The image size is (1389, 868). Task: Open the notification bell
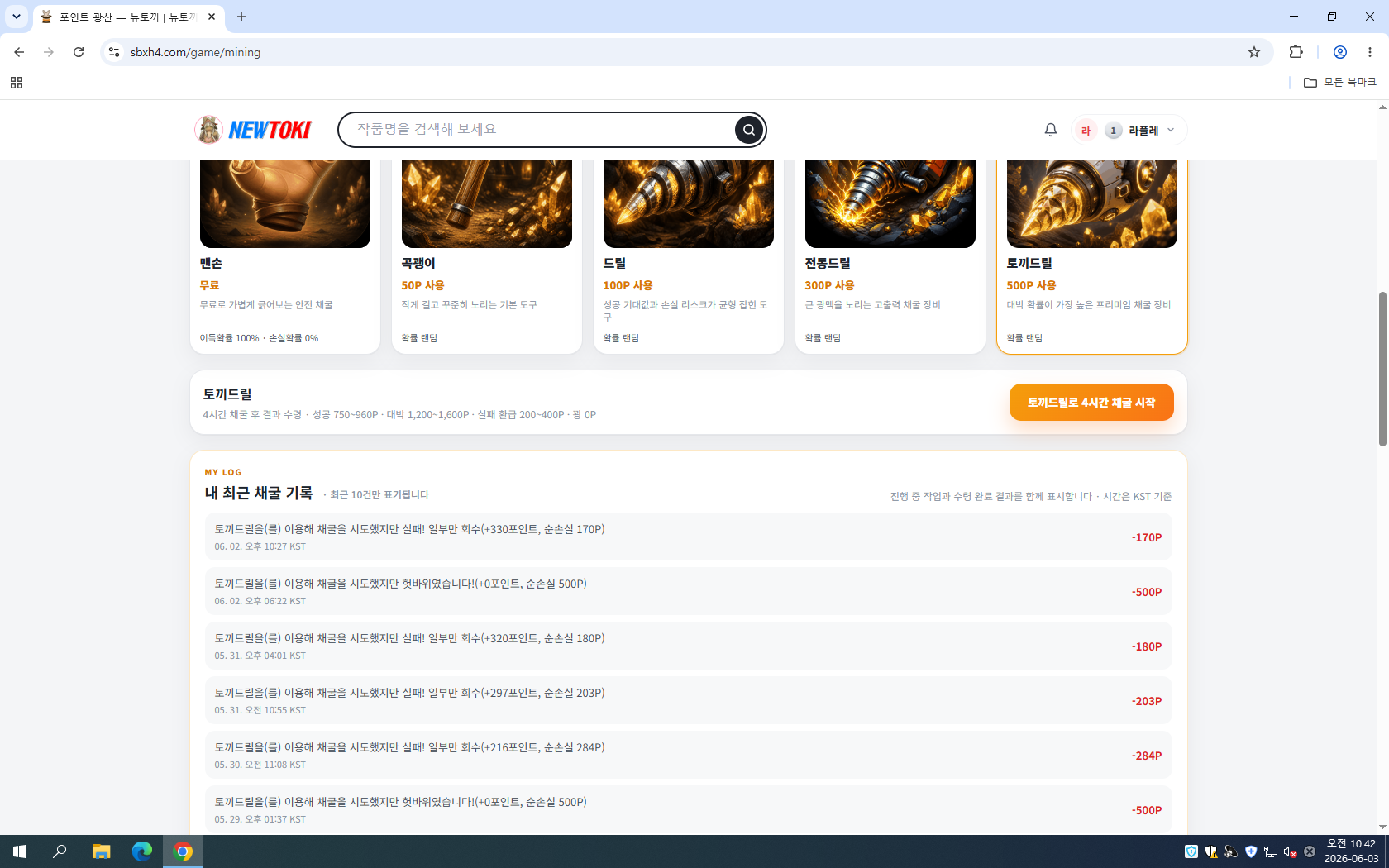(1050, 130)
